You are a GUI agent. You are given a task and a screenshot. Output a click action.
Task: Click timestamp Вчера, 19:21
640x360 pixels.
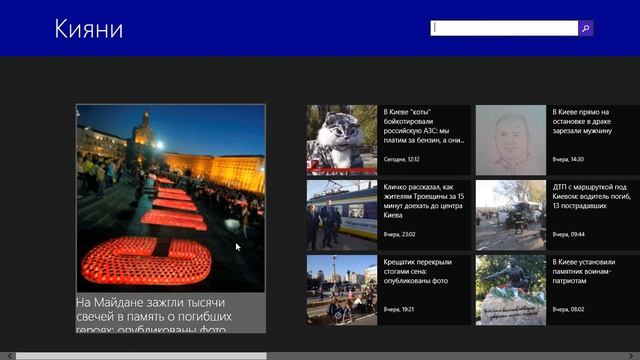[398, 309]
